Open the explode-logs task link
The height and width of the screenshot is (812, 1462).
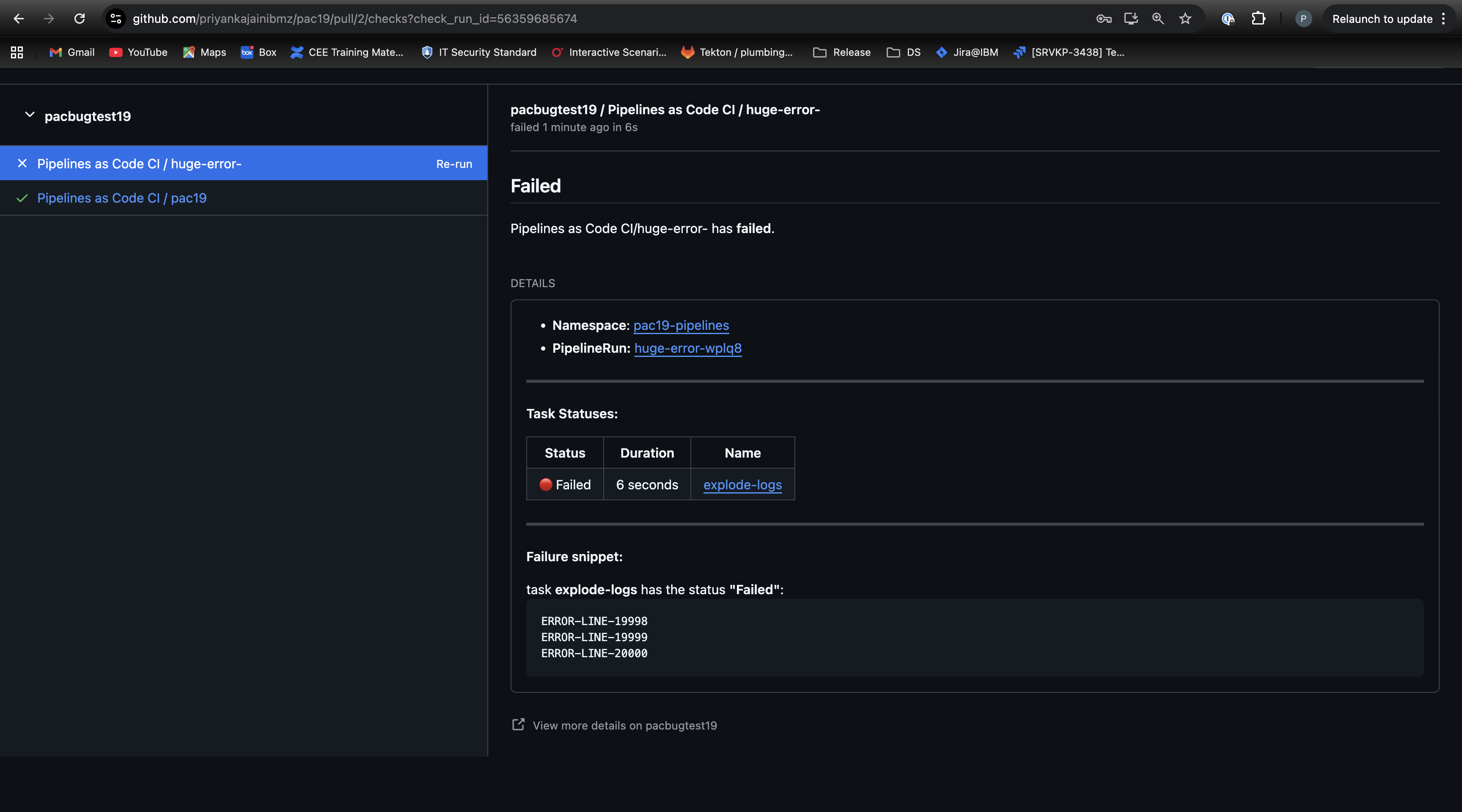(742, 485)
